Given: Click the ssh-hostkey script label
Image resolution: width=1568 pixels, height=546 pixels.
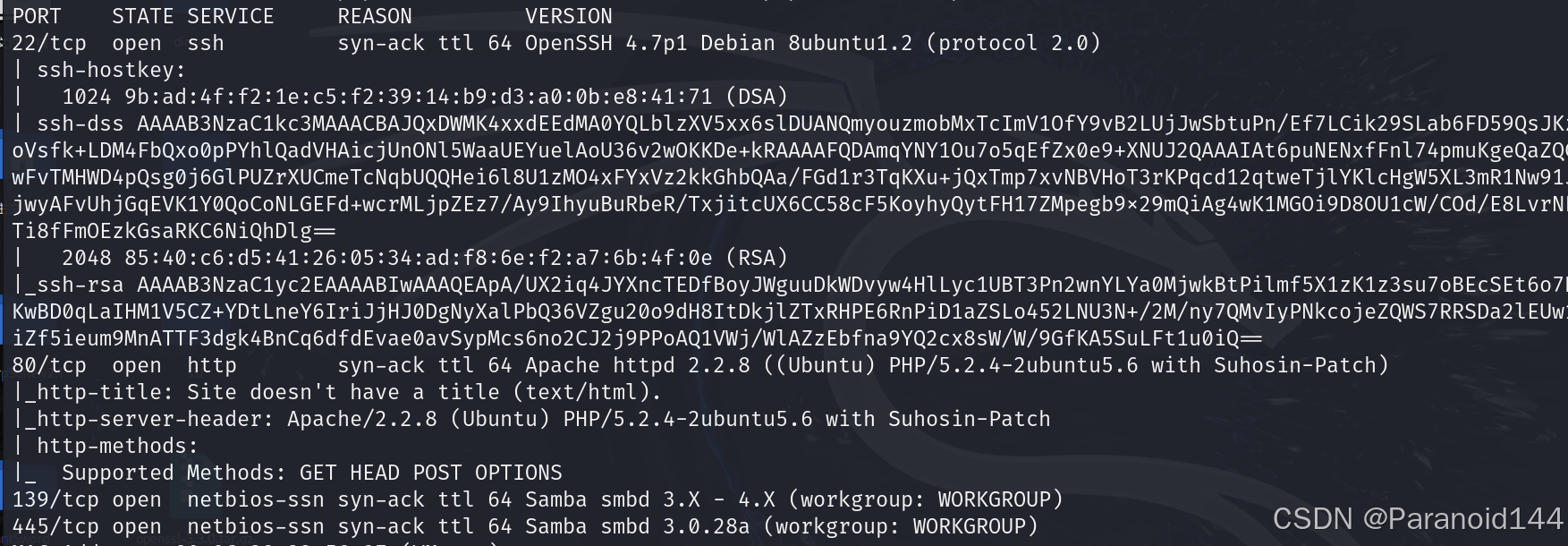Looking at the screenshot, I should coord(111,70).
